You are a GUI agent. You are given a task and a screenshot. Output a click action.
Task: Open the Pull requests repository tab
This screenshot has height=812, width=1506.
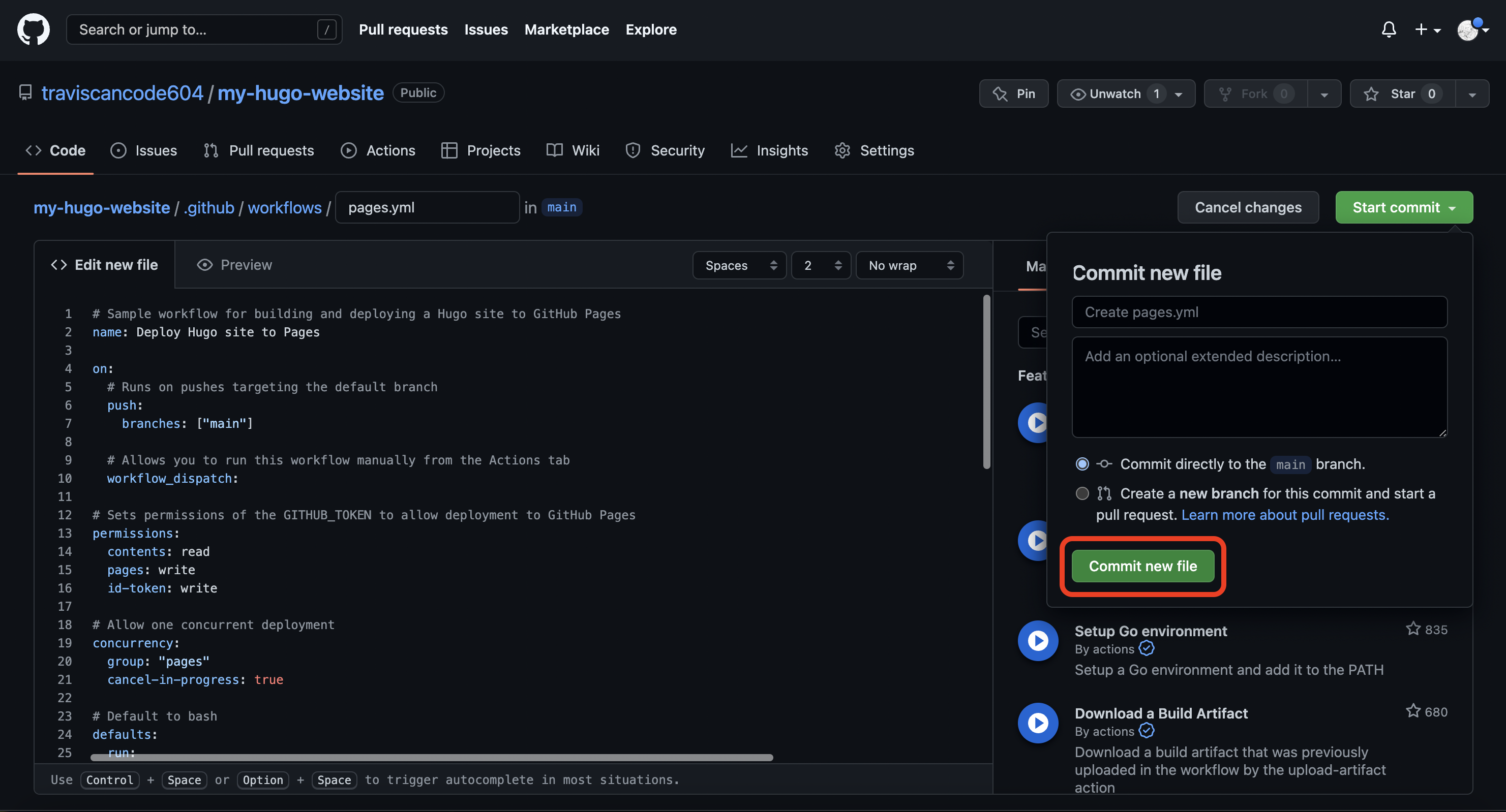(259, 150)
